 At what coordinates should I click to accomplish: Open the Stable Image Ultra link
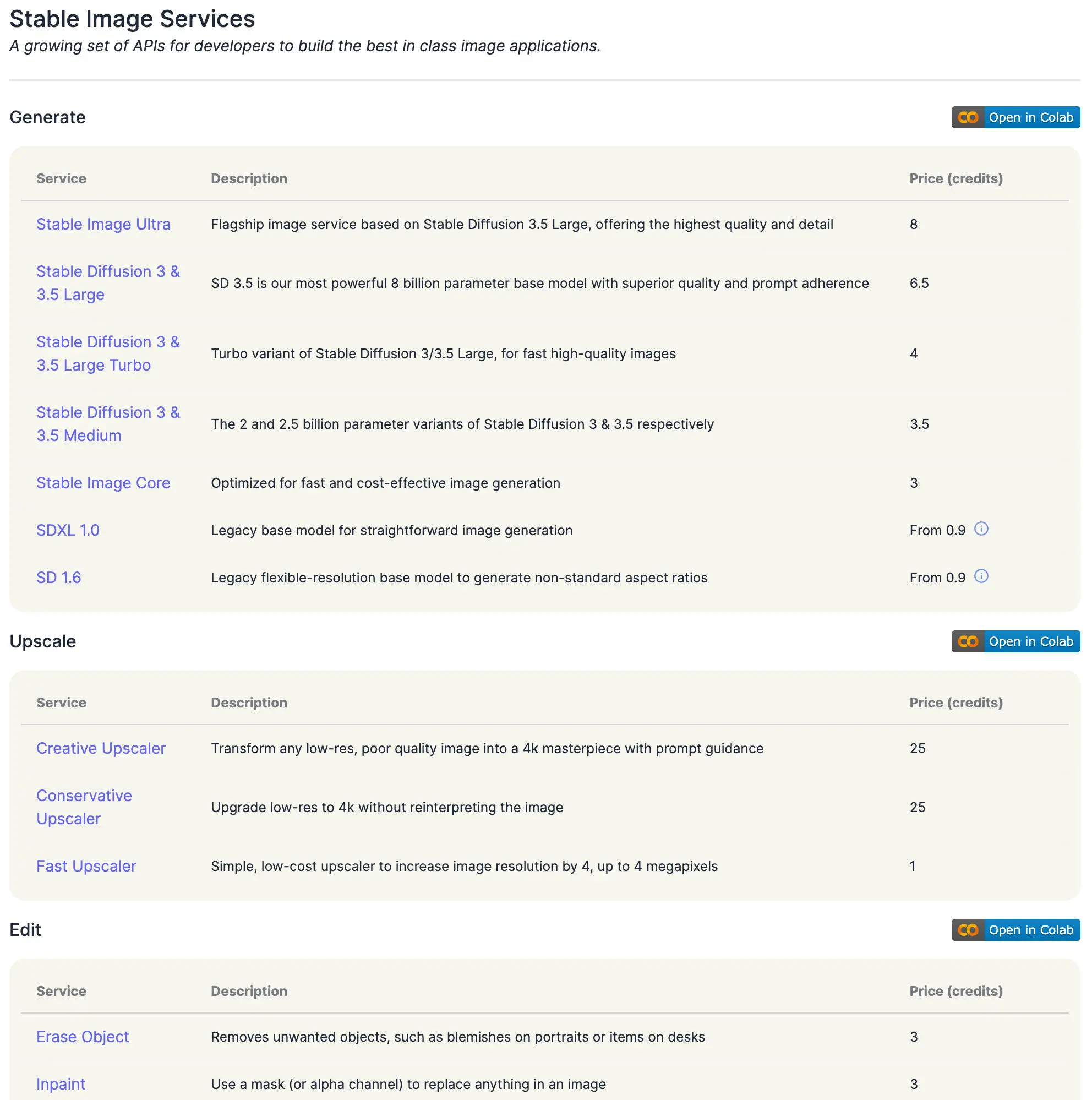103,224
